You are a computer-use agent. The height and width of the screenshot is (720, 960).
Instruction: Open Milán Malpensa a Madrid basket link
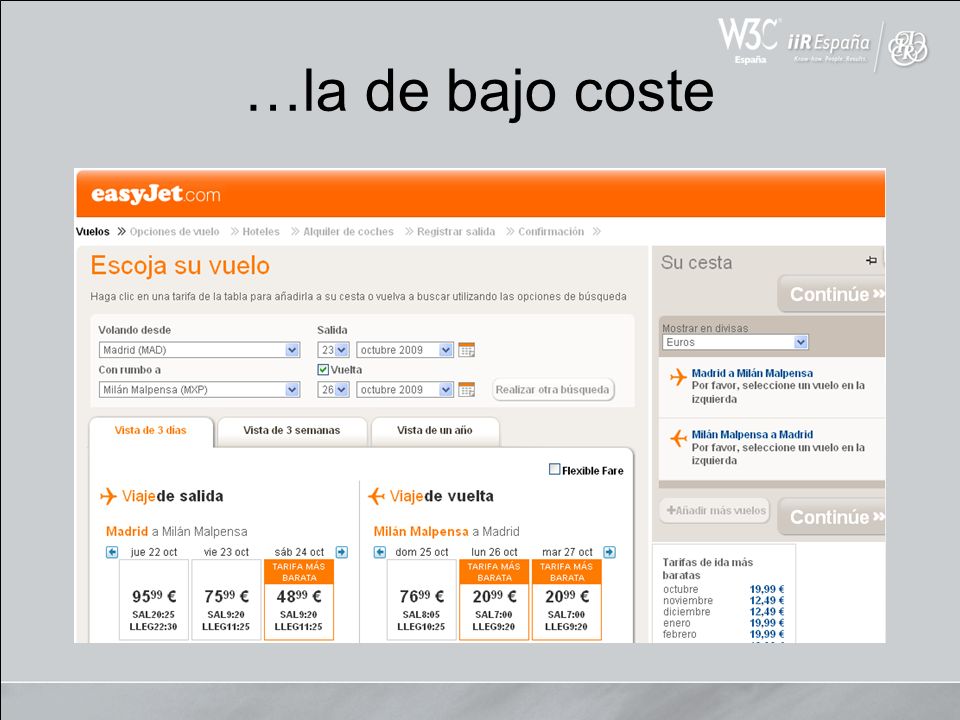pyautogui.click(x=752, y=435)
